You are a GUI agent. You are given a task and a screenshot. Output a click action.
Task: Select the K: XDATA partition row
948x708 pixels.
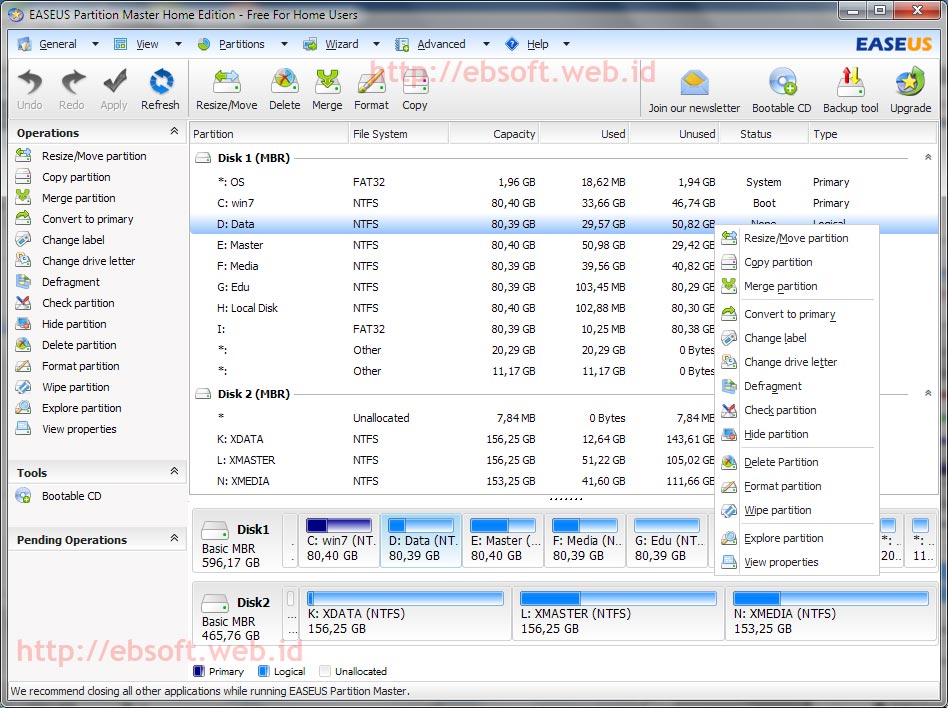(452, 440)
